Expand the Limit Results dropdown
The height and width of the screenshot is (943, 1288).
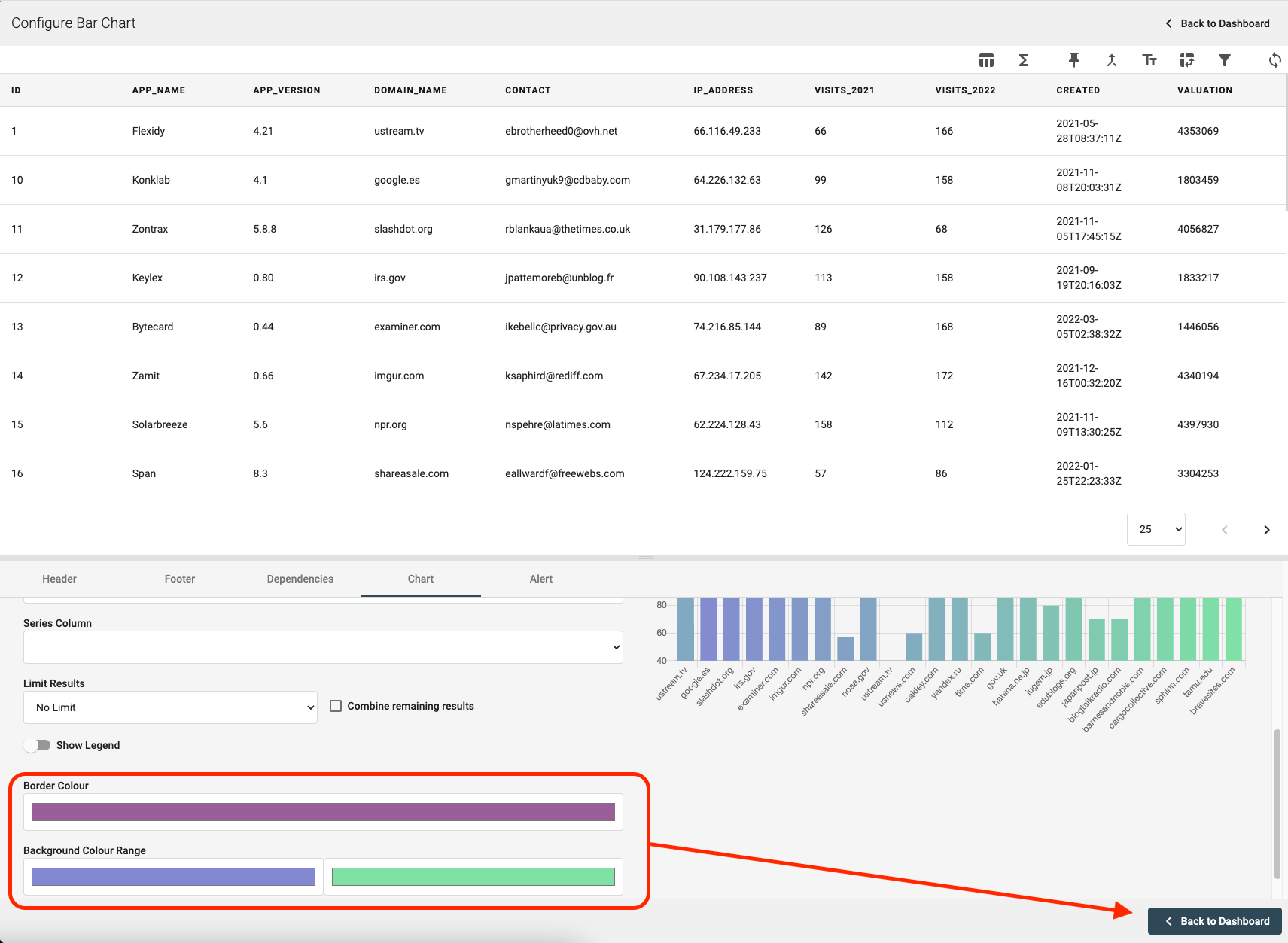(x=170, y=707)
